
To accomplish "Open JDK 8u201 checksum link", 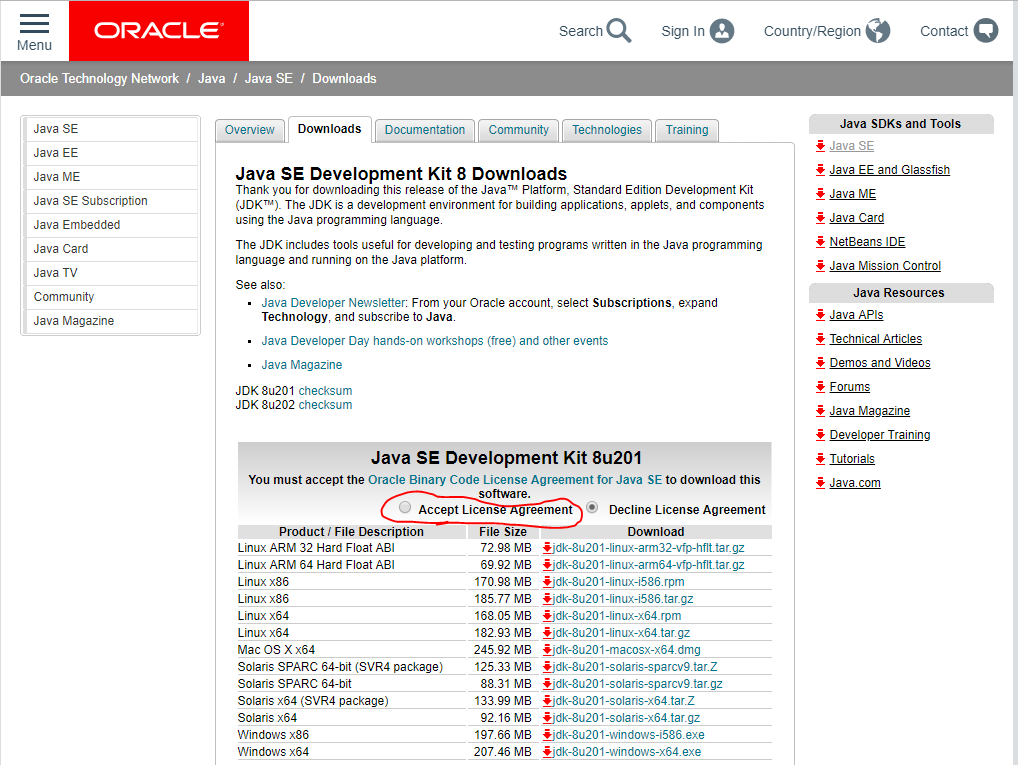I will (325, 391).
